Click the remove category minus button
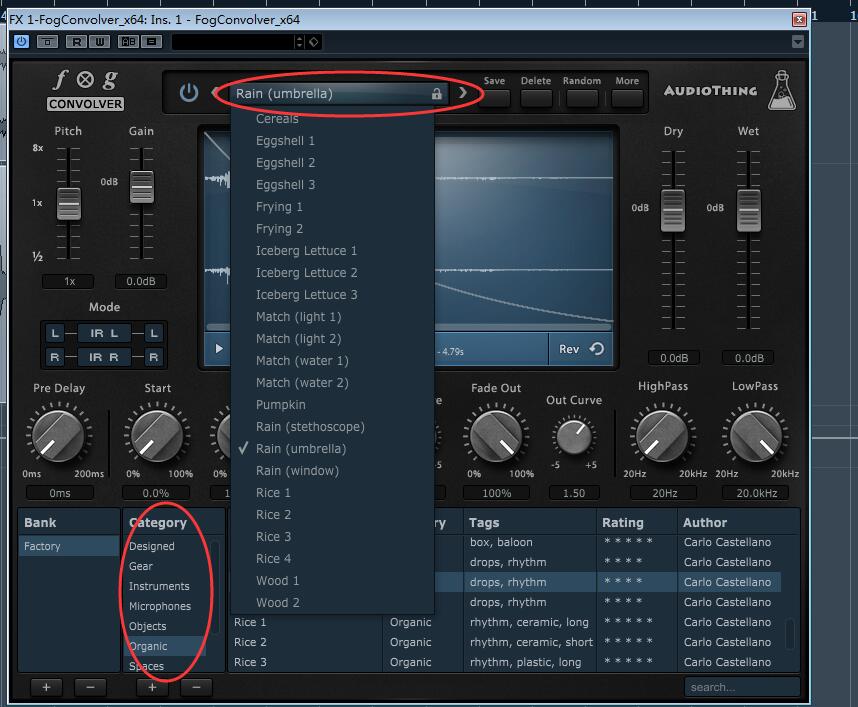Image resolution: width=858 pixels, height=707 pixels. pyautogui.click(x=196, y=687)
